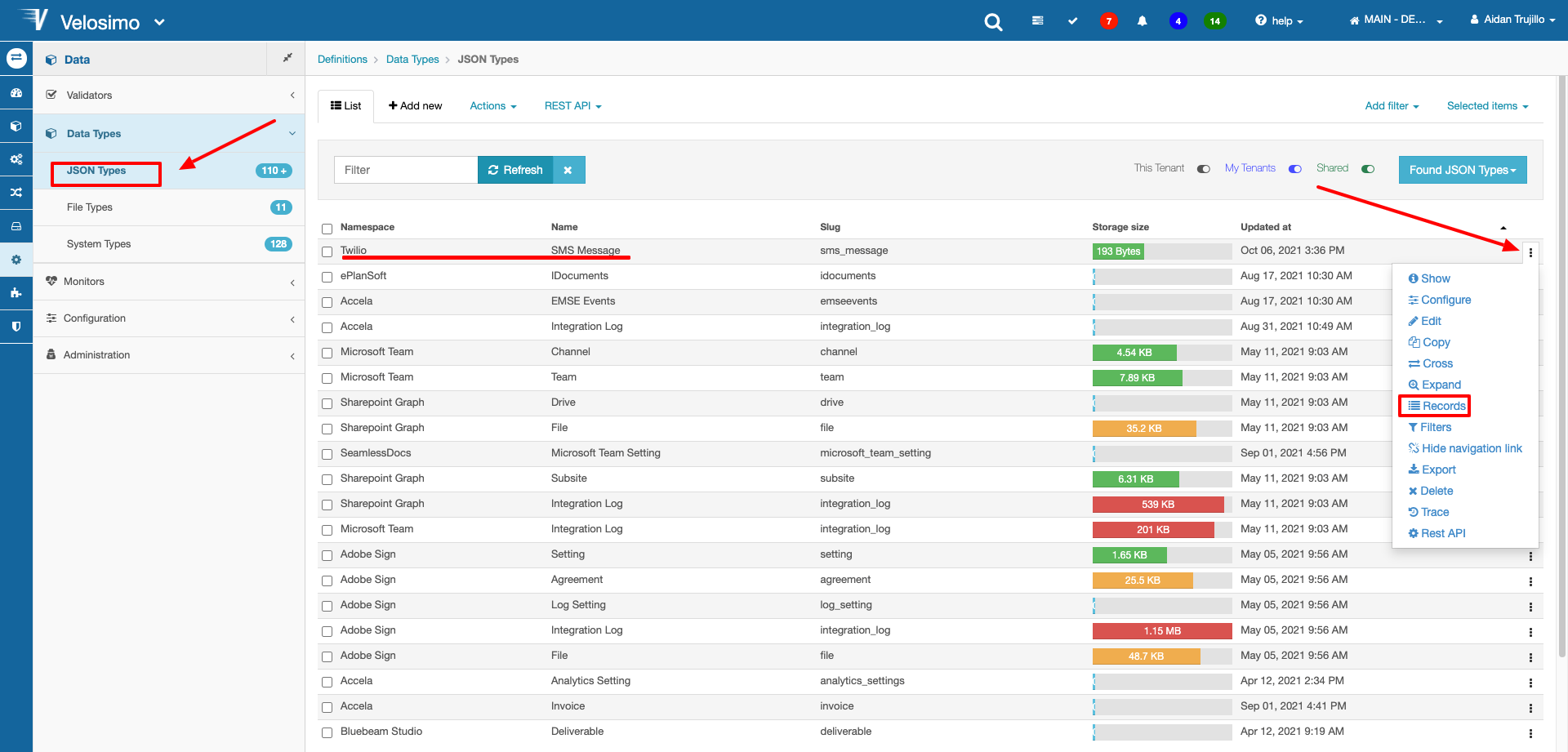Click the 539 KB storage bar

coord(1158,505)
